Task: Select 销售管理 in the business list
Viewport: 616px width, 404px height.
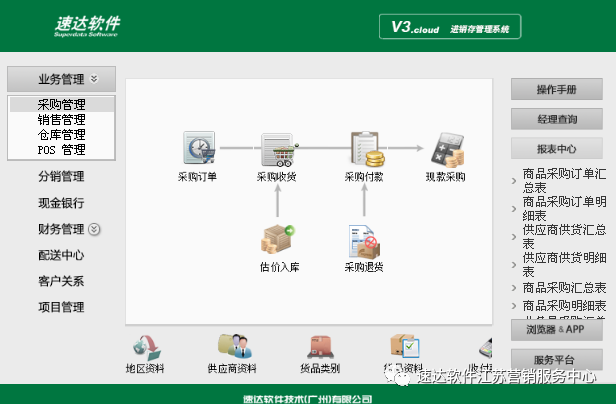Action: coord(62,119)
